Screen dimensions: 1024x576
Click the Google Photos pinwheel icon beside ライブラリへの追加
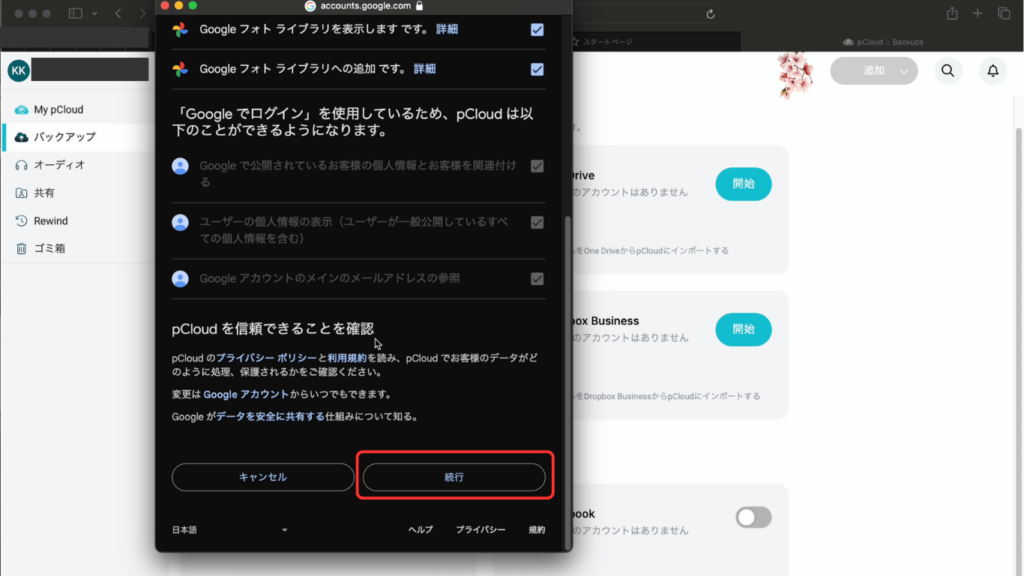tap(180, 69)
